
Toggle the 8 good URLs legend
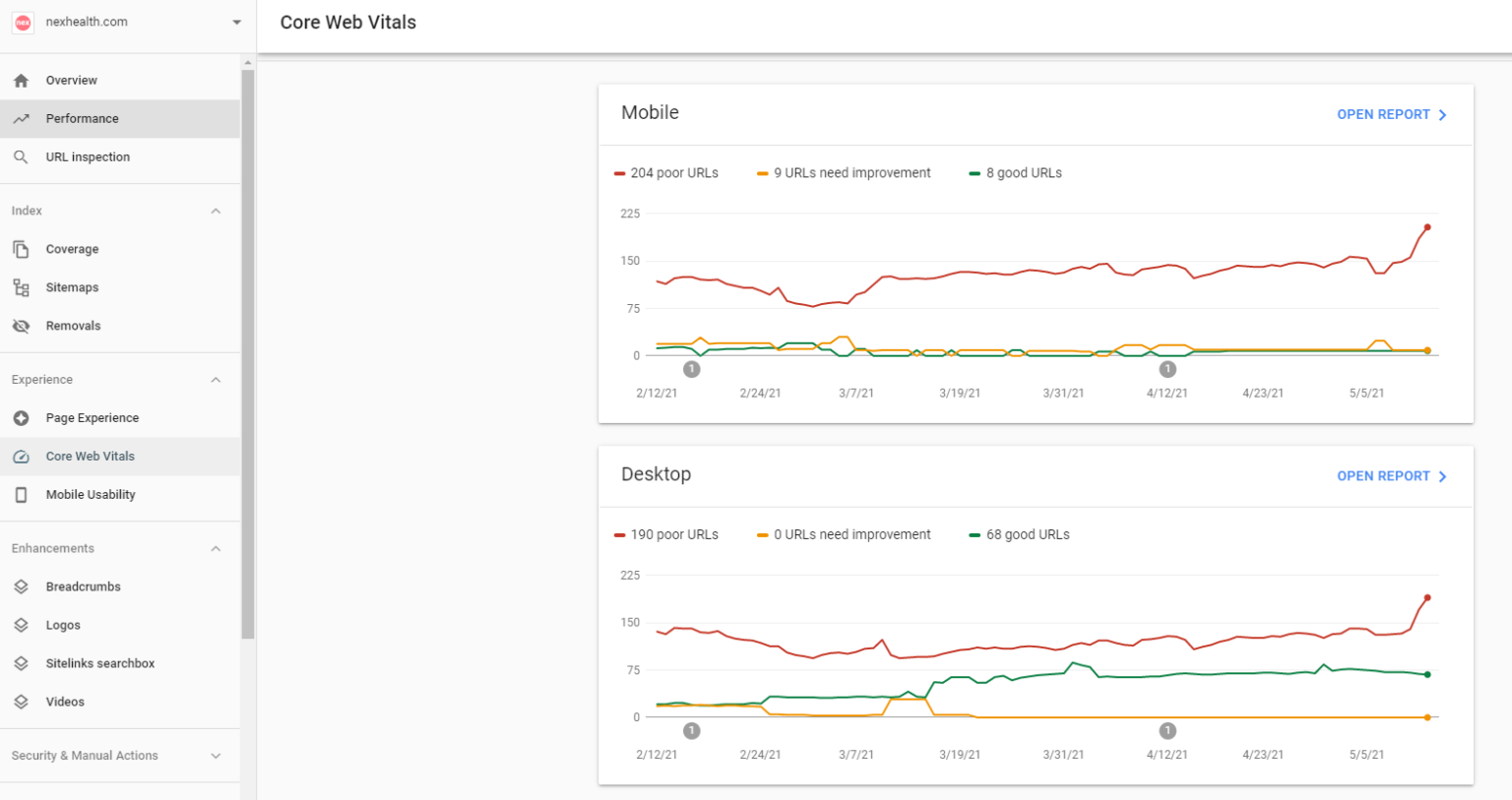(1015, 172)
